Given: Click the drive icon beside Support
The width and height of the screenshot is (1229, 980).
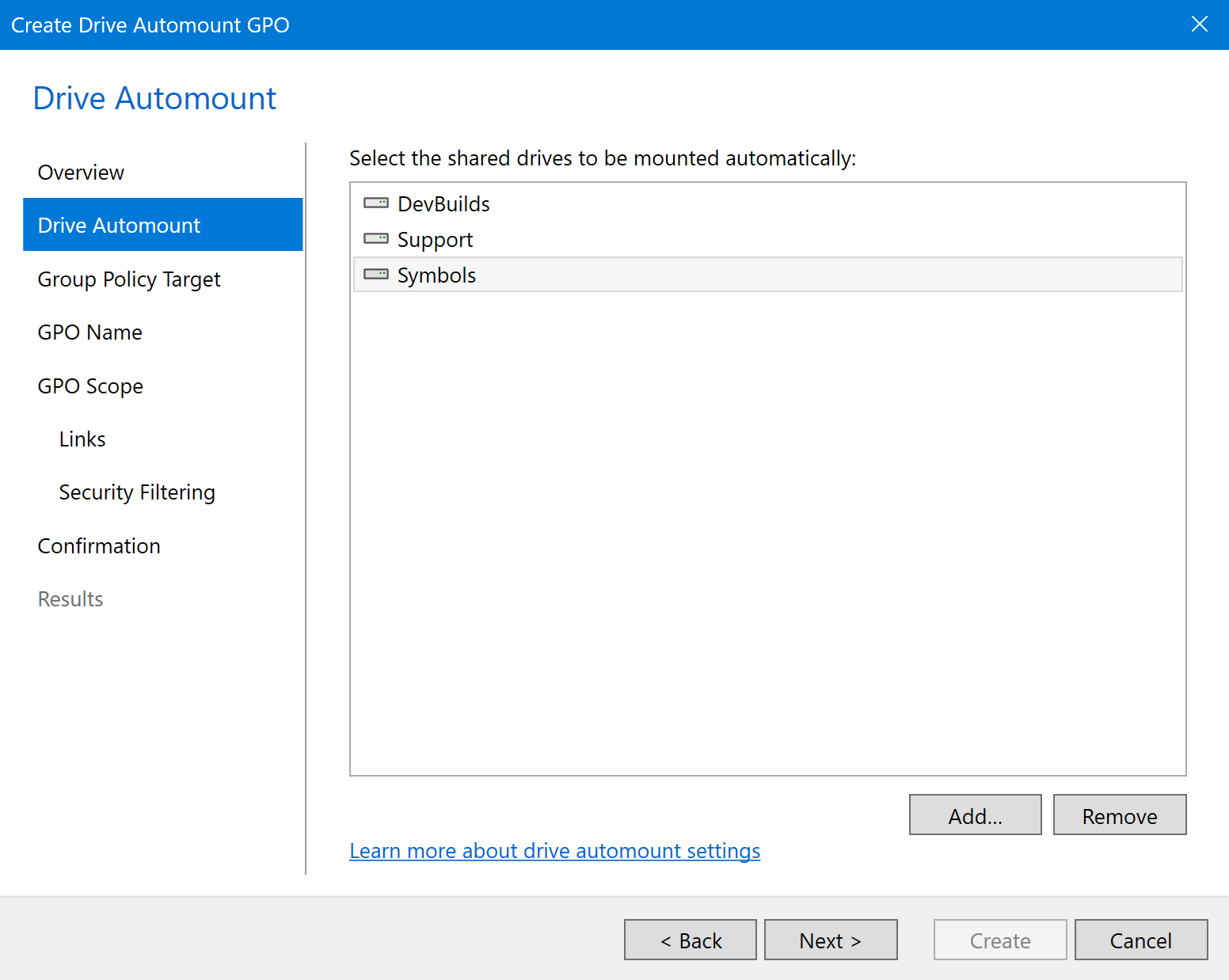Looking at the screenshot, I should [375, 239].
